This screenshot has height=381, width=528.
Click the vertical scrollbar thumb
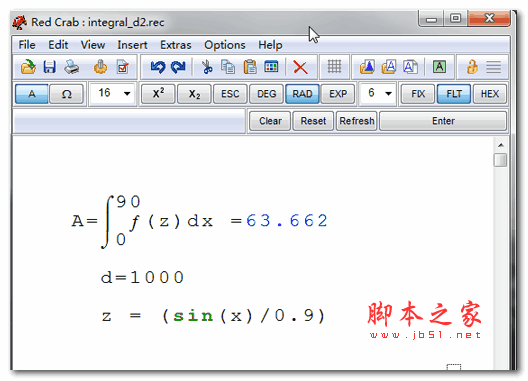click(501, 160)
